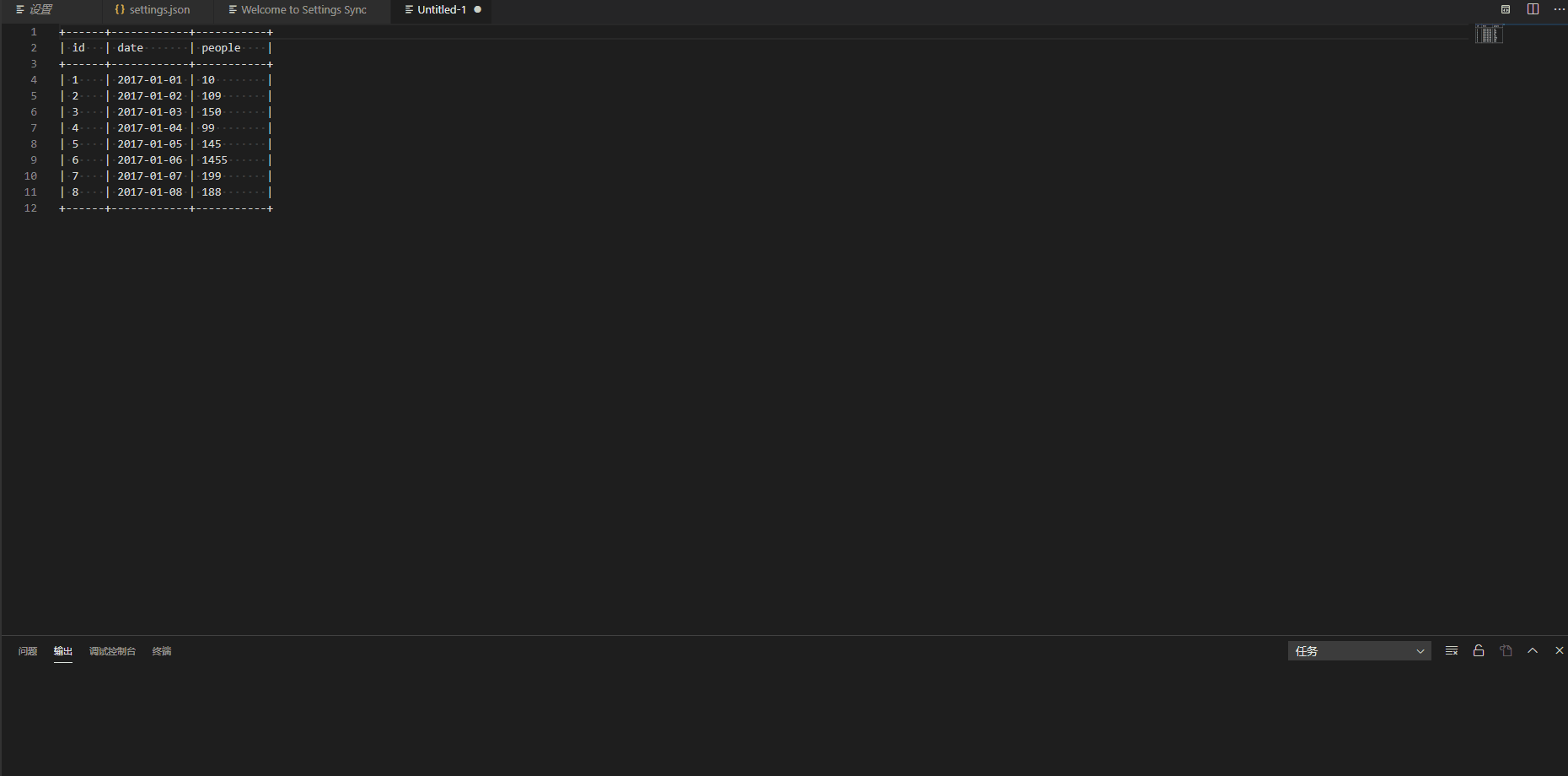Clear the output panel contents
Screen dimensions: 1568x776
pos(1452,651)
